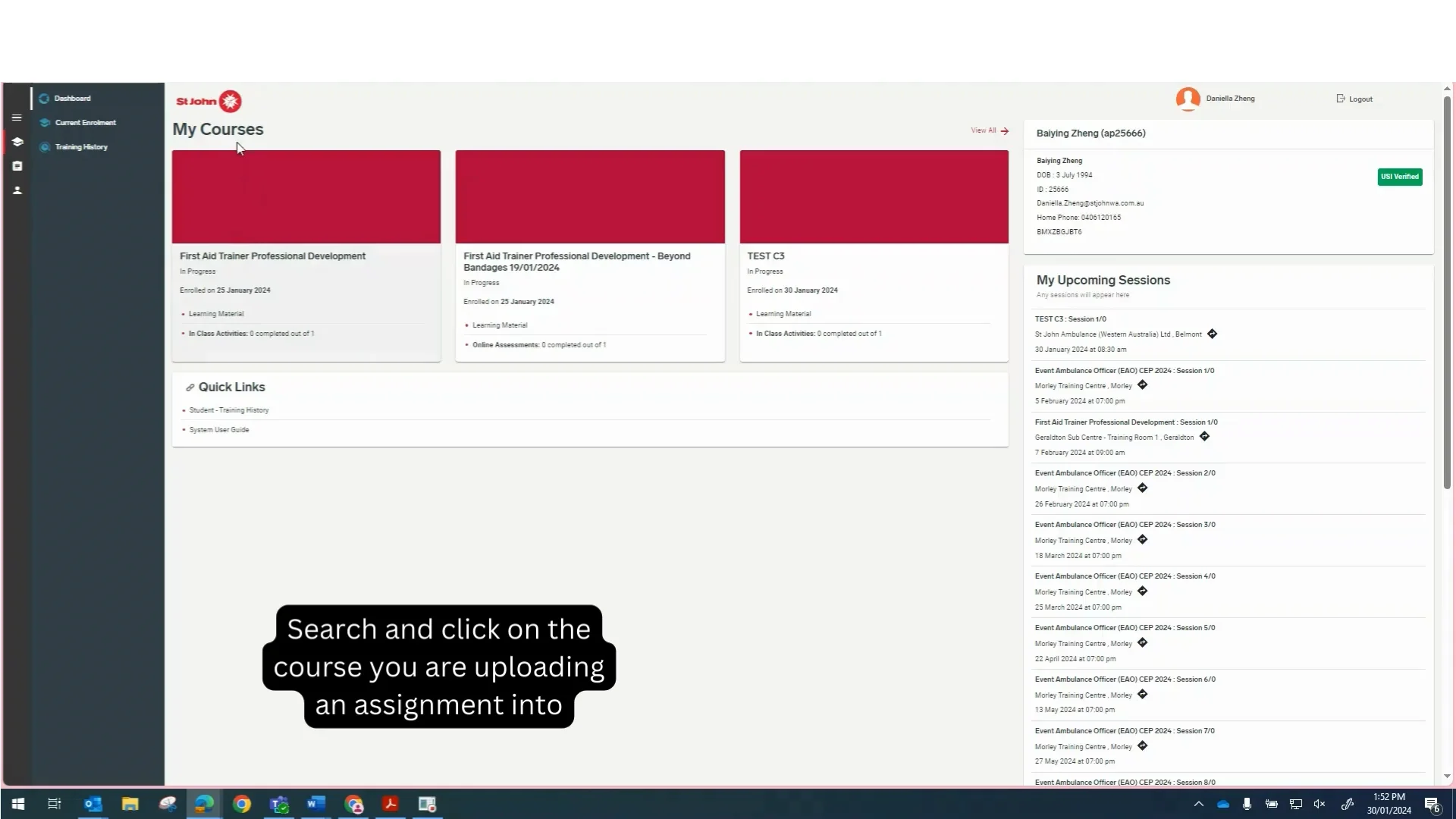This screenshot has width=1456, height=819.
Task: Open Dashboard from the sidebar menu
Action: [73, 98]
